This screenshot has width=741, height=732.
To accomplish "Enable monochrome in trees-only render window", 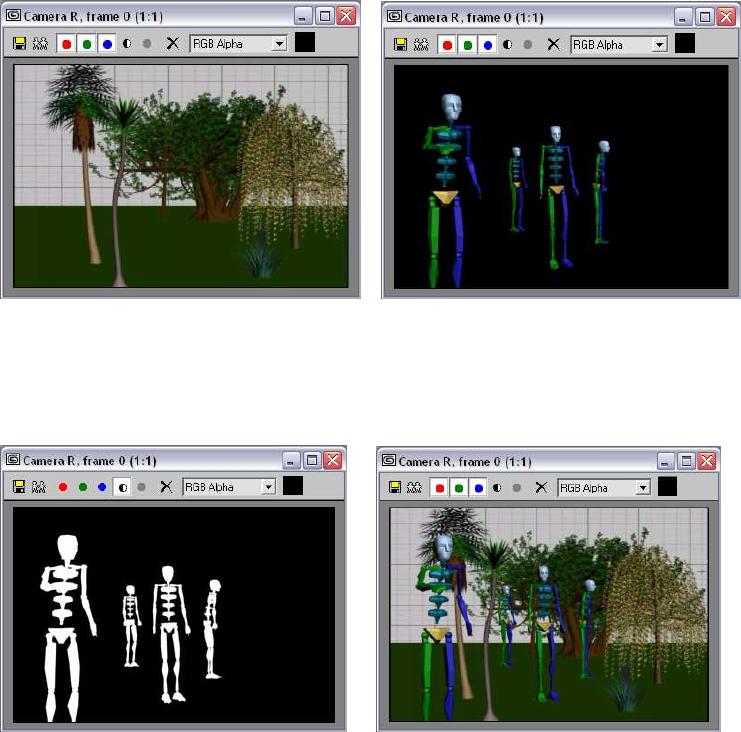I will coord(147,43).
